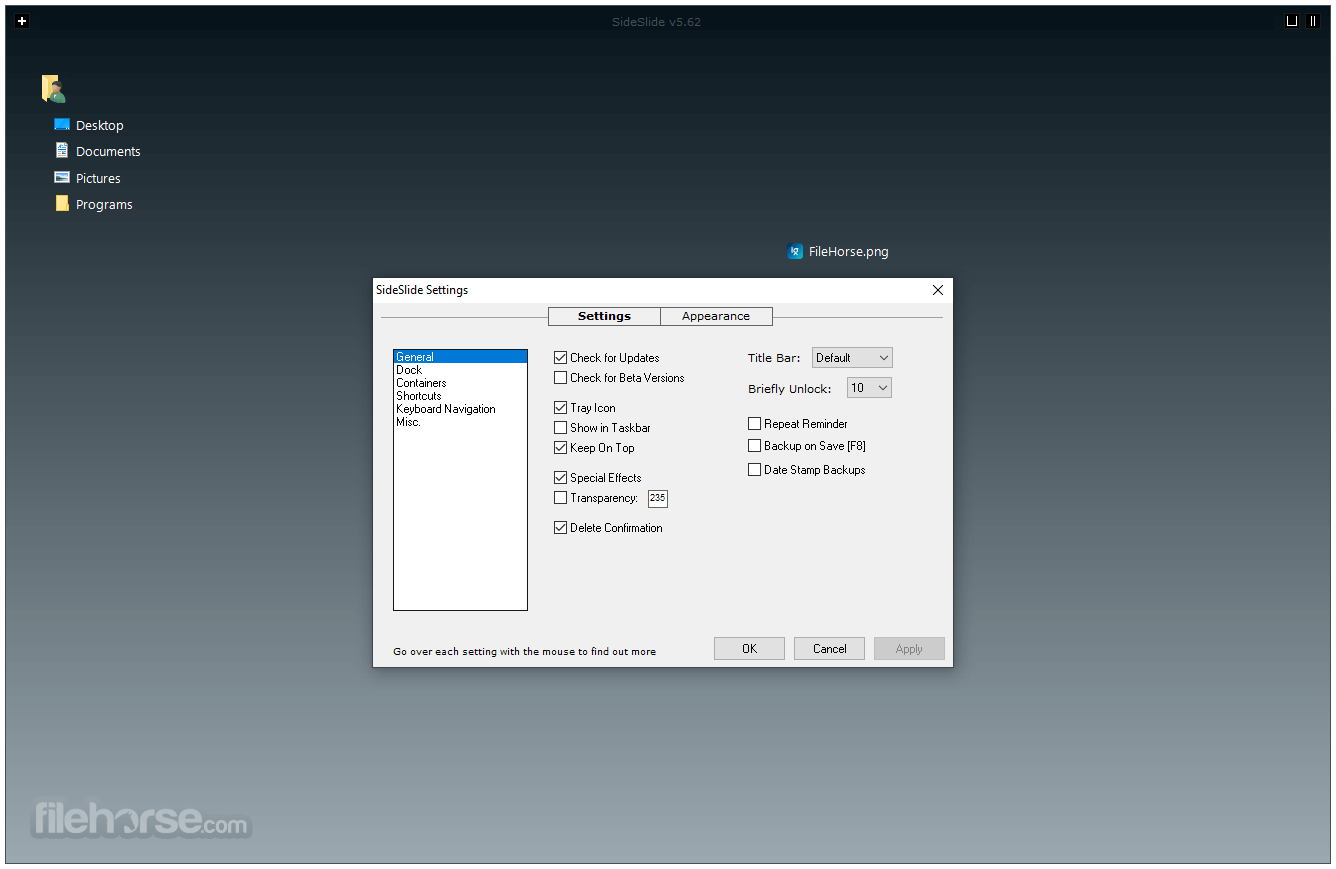The height and width of the screenshot is (869, 1336).
Task: Open the Programs folder shortcut
Action: click(x=93, y=204)
